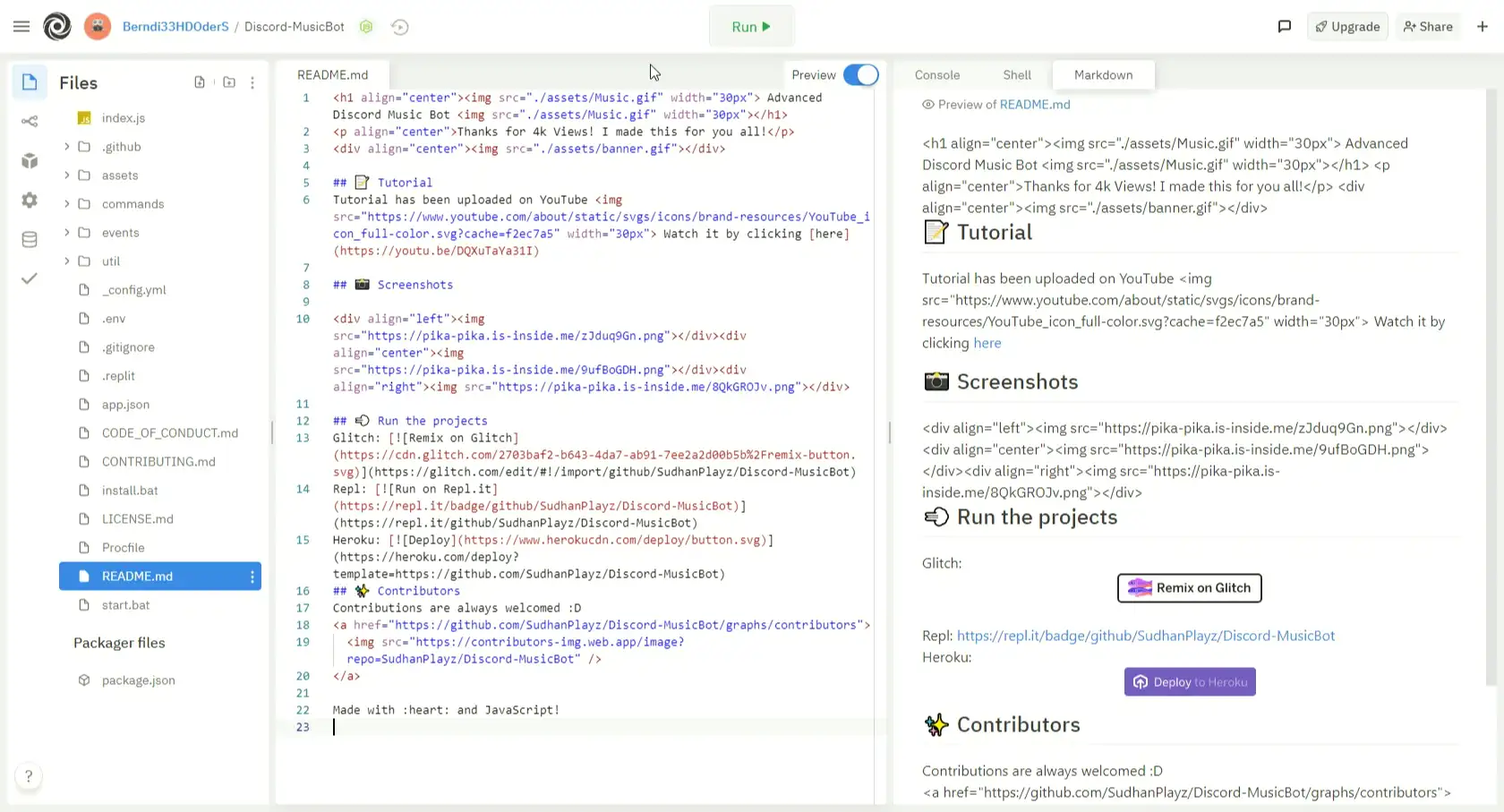Click the Discord-MusicBot repl name
Viewport: 1504px width, 812px height.
[295, 27]
